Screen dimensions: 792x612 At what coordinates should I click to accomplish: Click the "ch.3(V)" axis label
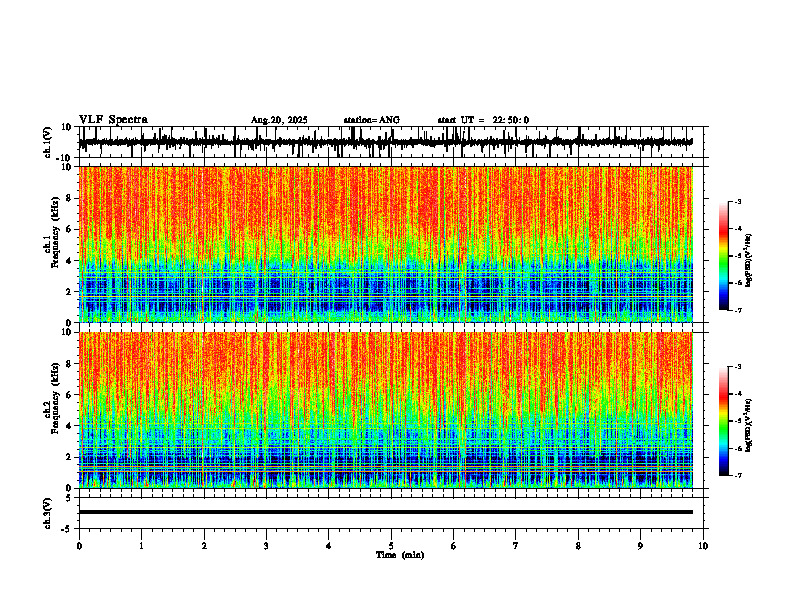click(48, 513)
